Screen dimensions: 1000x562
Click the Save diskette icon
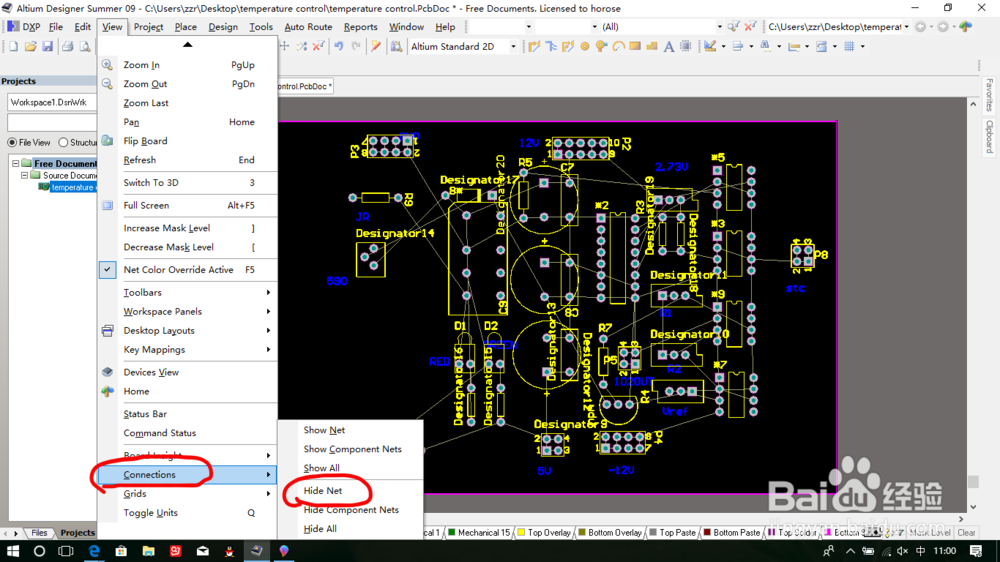point(48,47)
